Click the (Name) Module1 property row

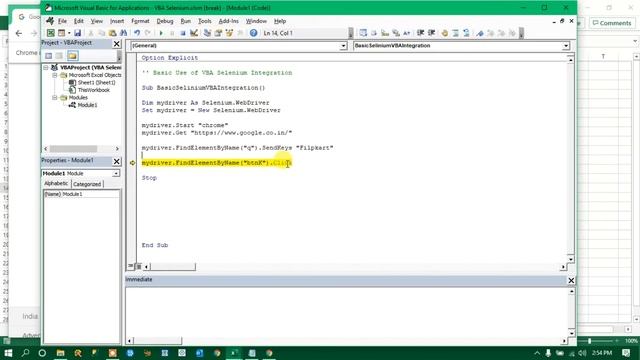pyautogui.click(x=81, y=194)
